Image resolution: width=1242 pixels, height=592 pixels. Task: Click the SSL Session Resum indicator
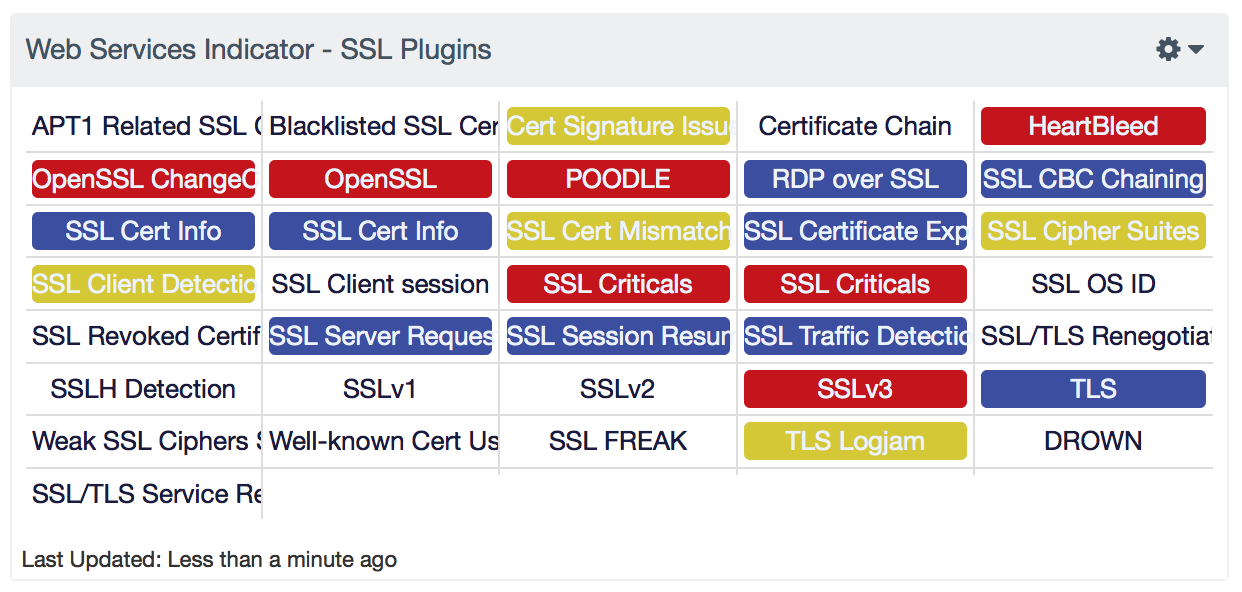[x=618, y=336]
